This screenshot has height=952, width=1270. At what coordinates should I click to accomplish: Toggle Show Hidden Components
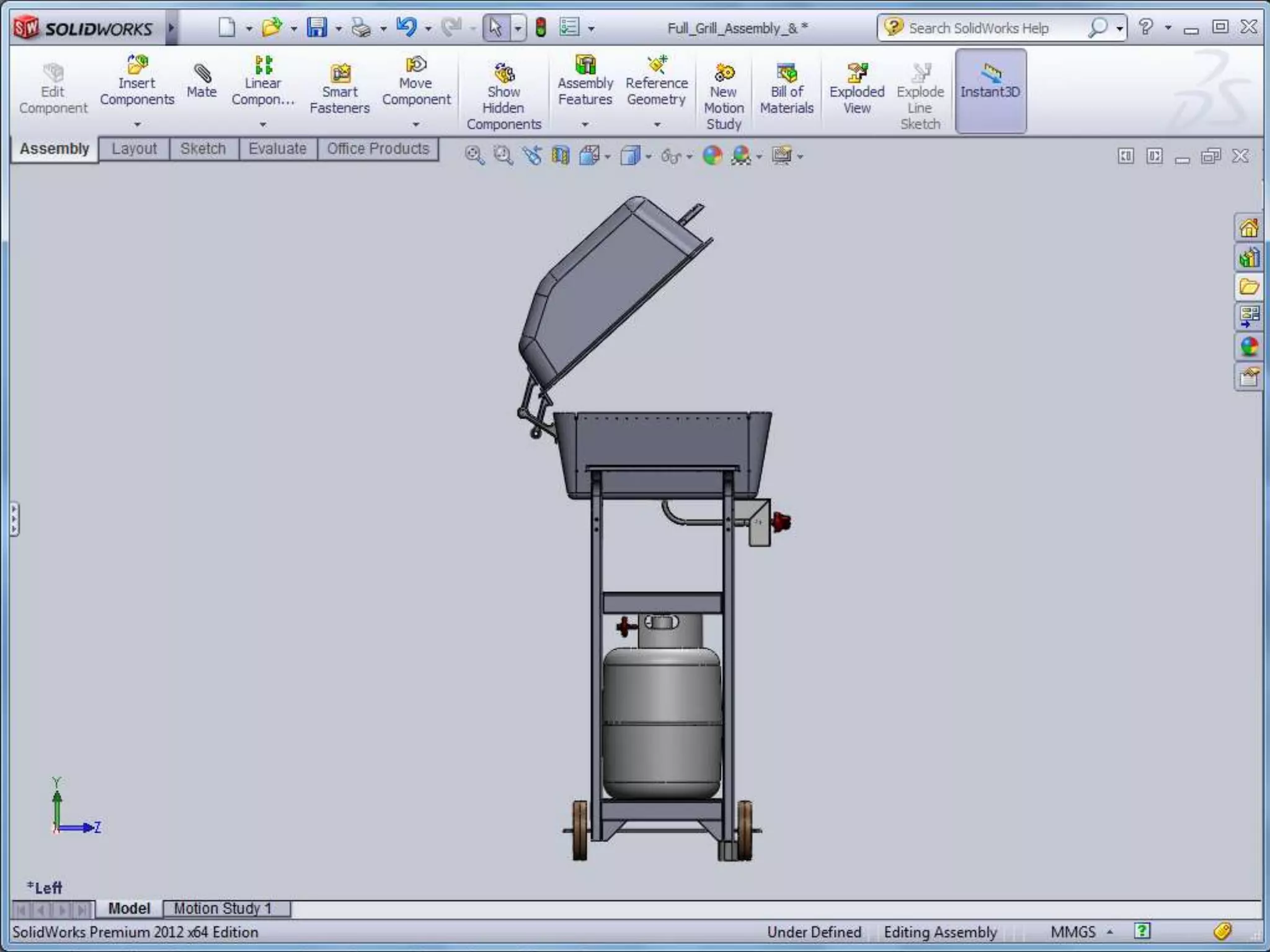tap(504, 74)
